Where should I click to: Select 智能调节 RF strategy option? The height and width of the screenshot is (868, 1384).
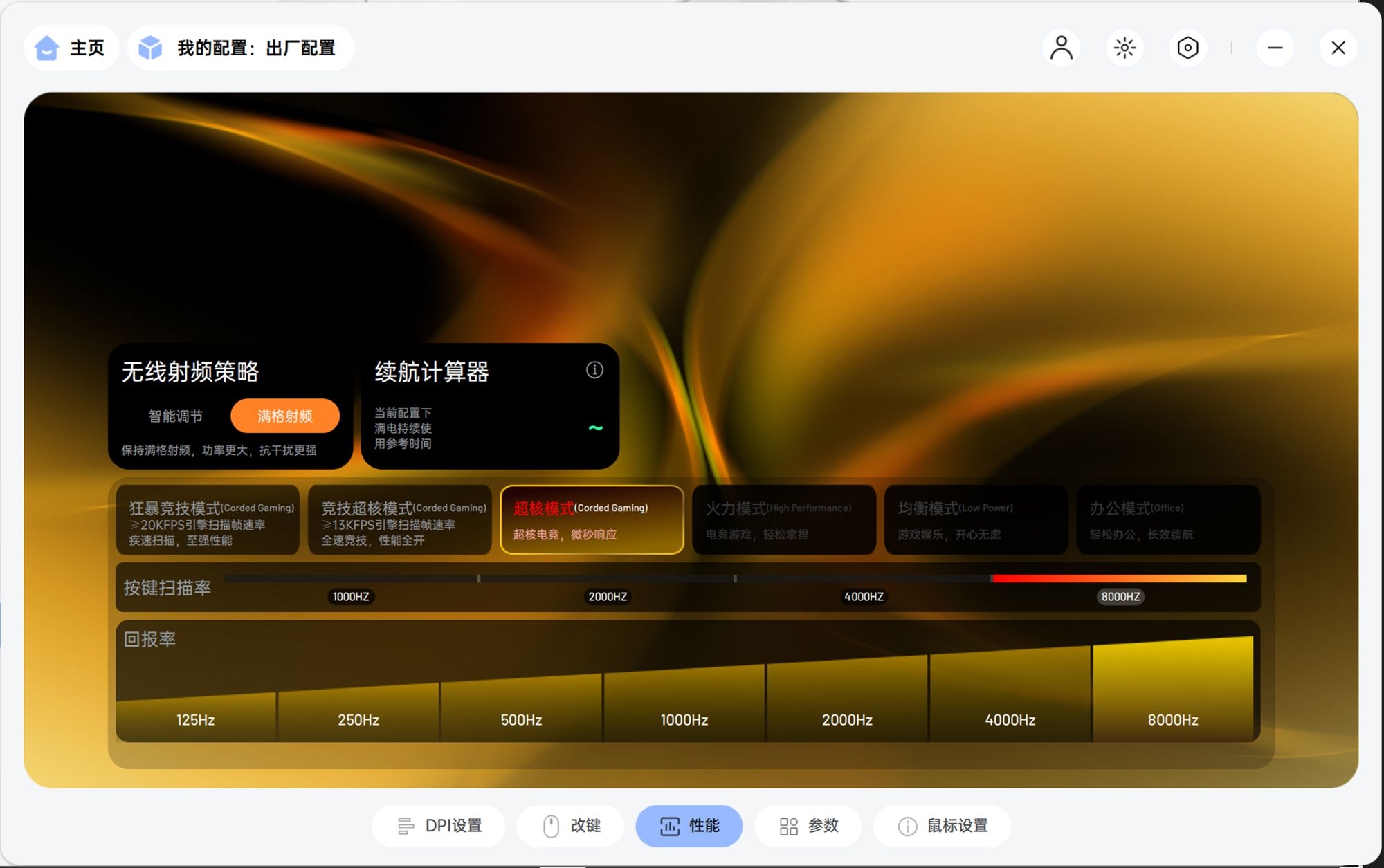coord(176,416)
